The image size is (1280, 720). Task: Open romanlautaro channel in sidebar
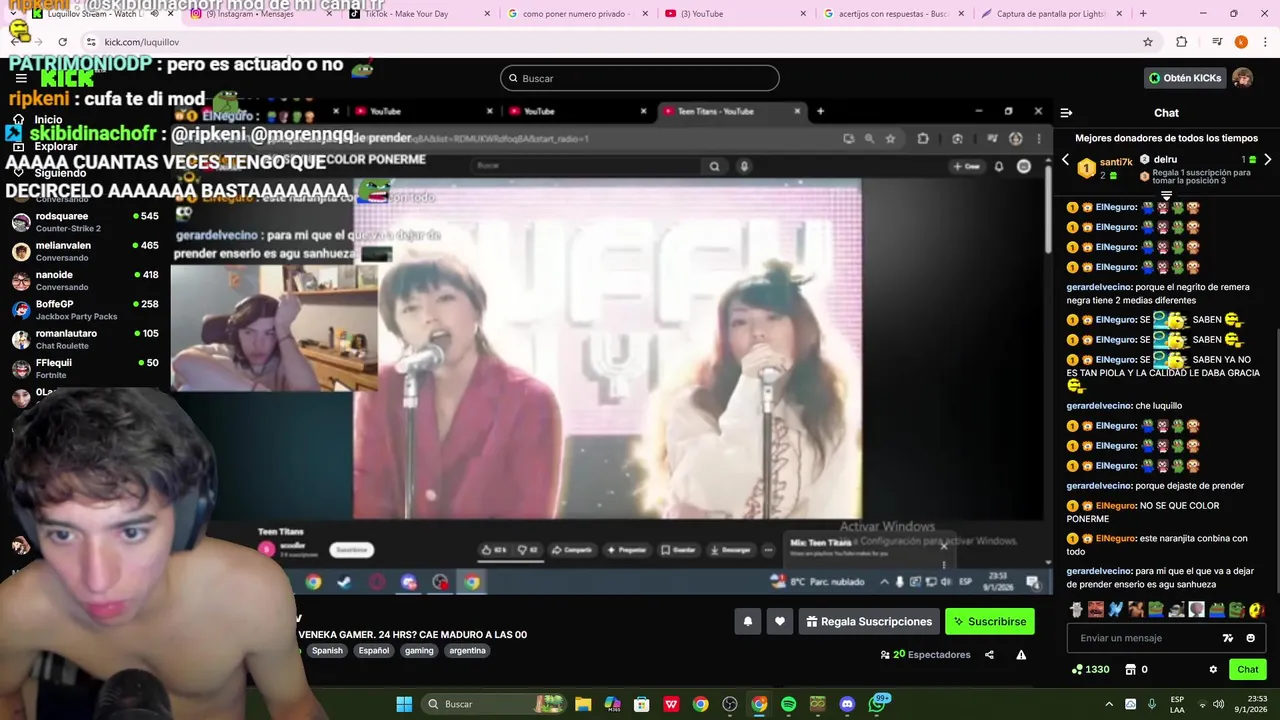(x=85, y=339)
